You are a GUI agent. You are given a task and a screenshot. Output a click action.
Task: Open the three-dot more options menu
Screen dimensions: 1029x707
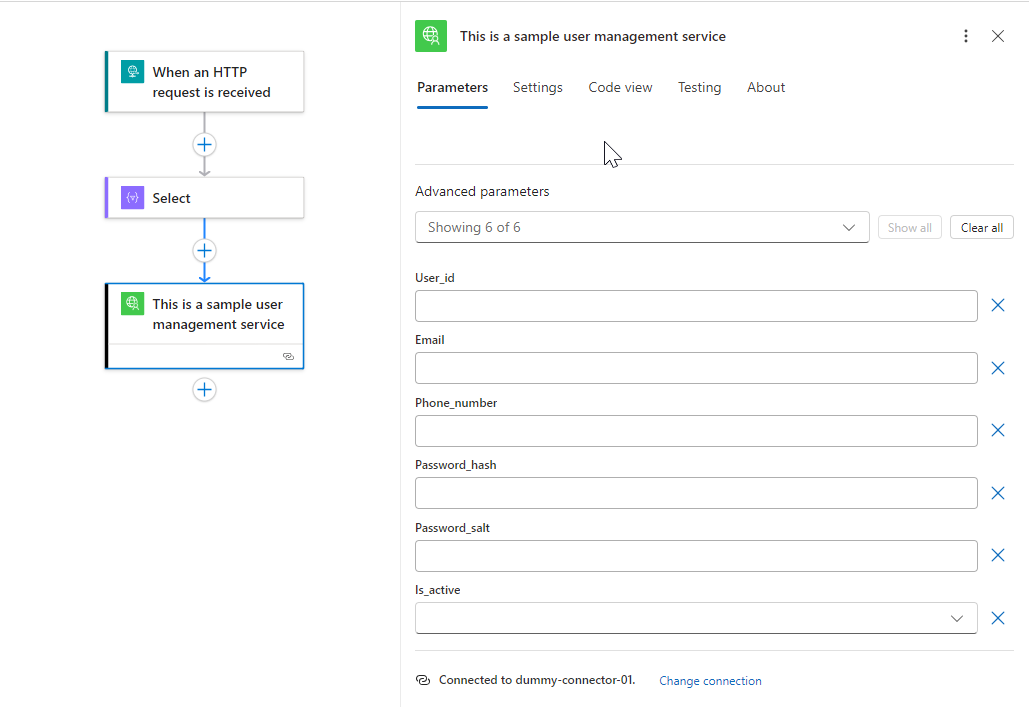[965, 36]
